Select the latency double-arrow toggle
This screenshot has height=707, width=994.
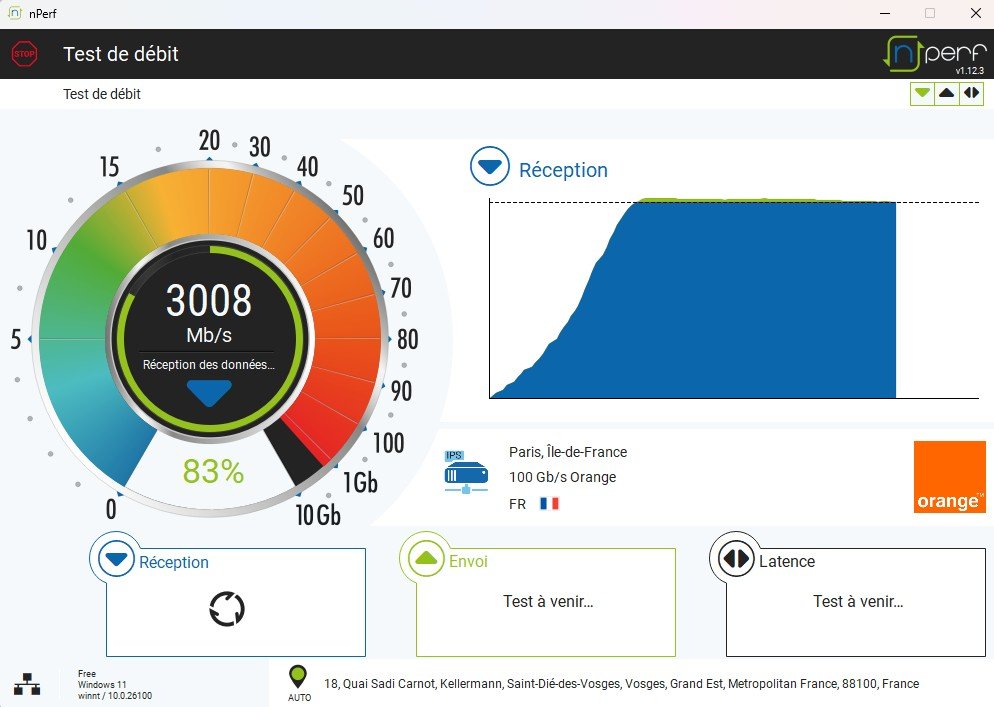click(x=971, y=94)
